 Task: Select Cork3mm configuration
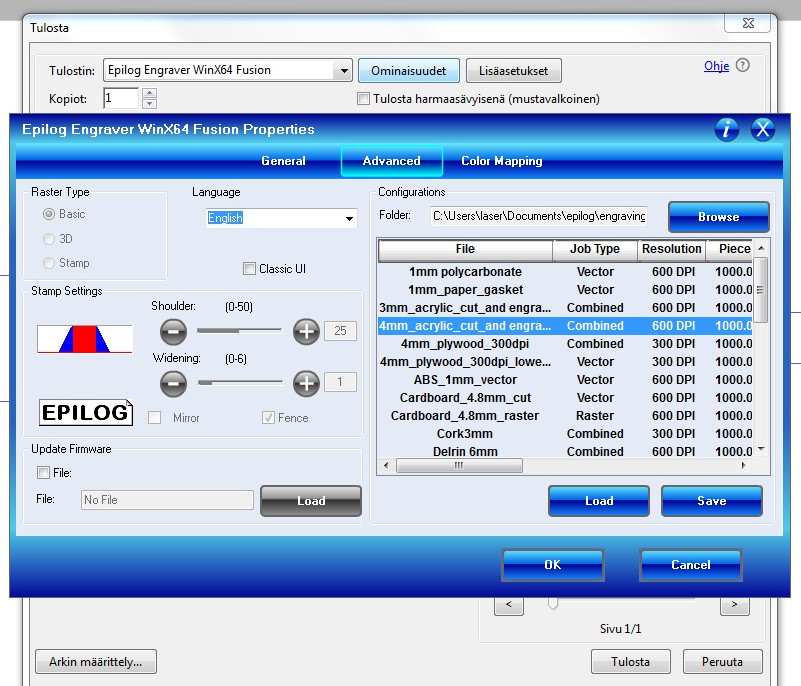pyautogui.click(x=565, y=434)
